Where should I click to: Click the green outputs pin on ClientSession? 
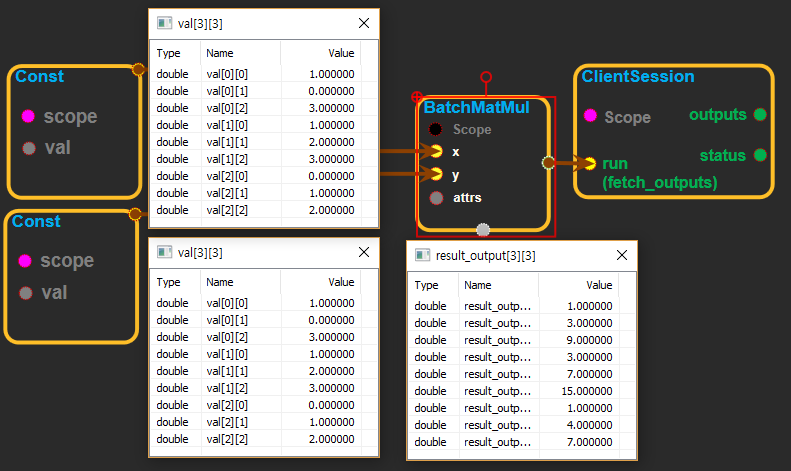(x=760, y=115)
